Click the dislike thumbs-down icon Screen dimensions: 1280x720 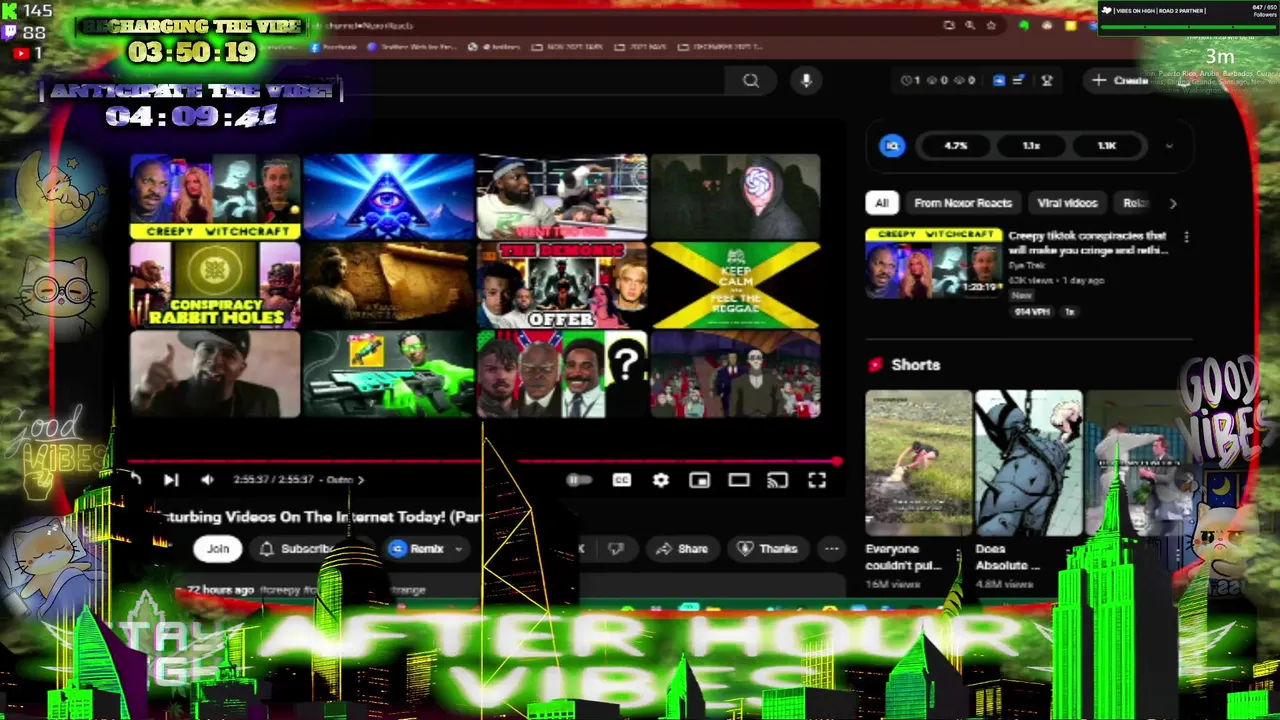click(616, 549)
